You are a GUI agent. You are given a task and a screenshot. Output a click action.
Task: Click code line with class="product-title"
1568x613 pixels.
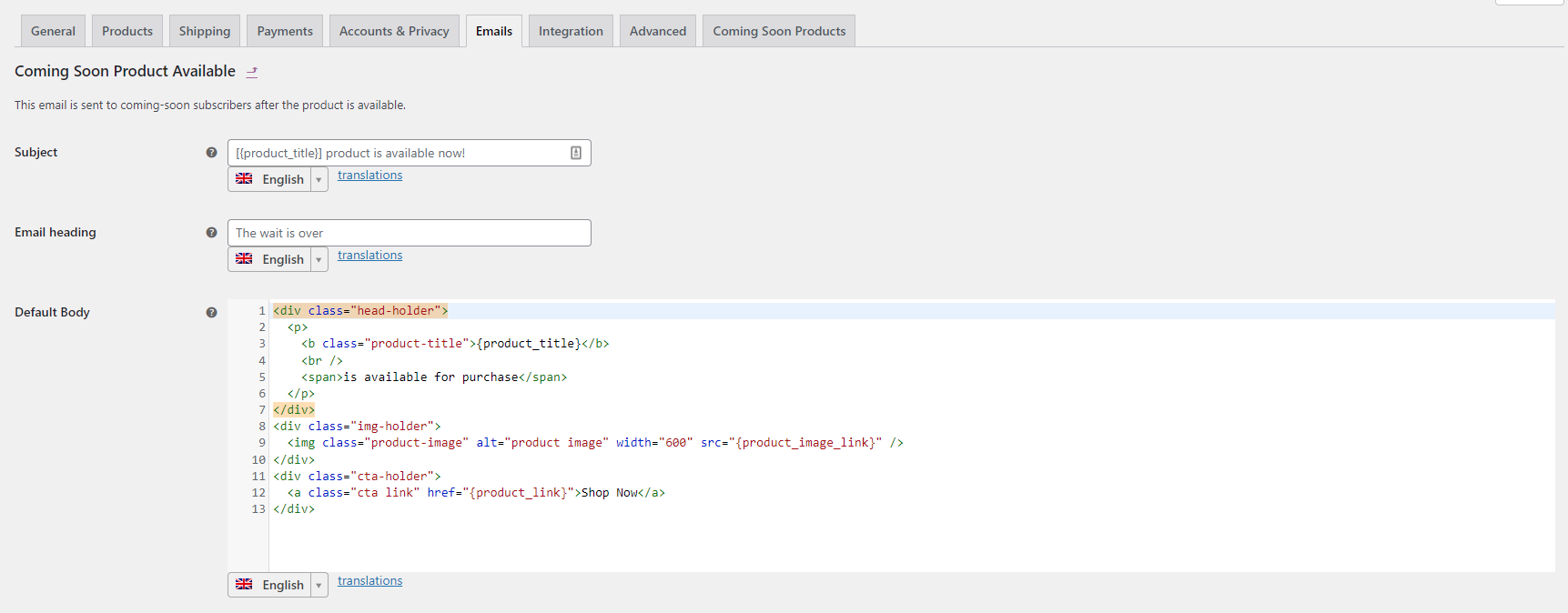[x=455, y=344]
